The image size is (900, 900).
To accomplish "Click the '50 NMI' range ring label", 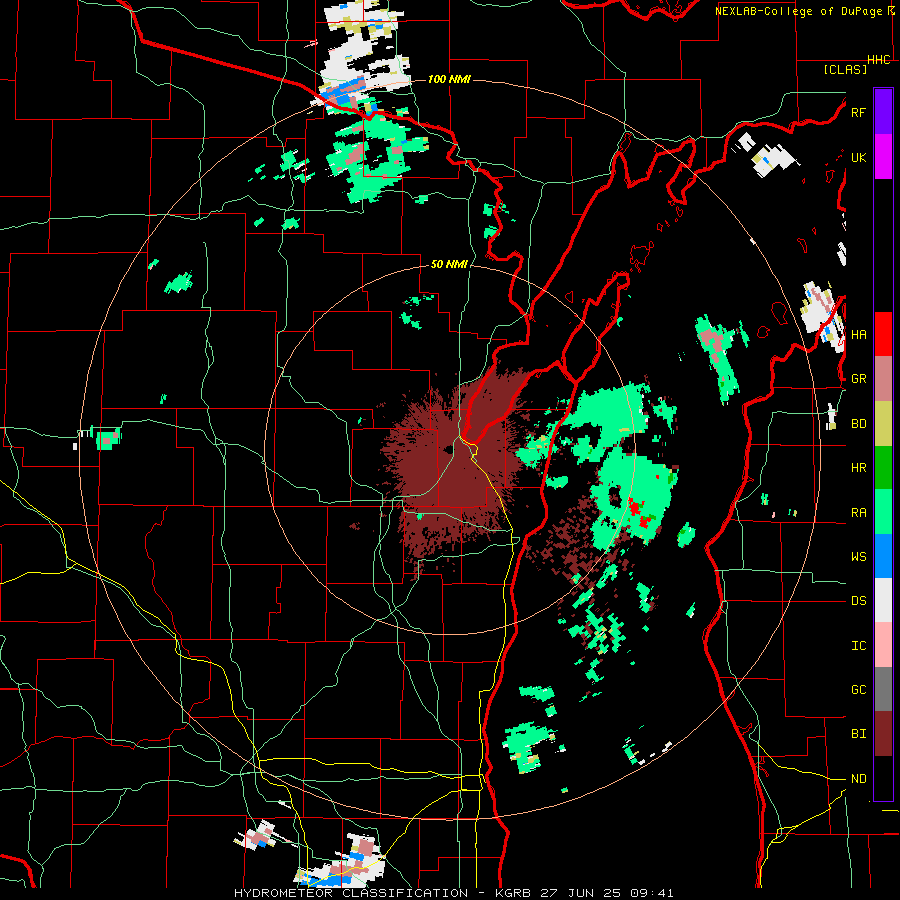I will coord(449,264).
